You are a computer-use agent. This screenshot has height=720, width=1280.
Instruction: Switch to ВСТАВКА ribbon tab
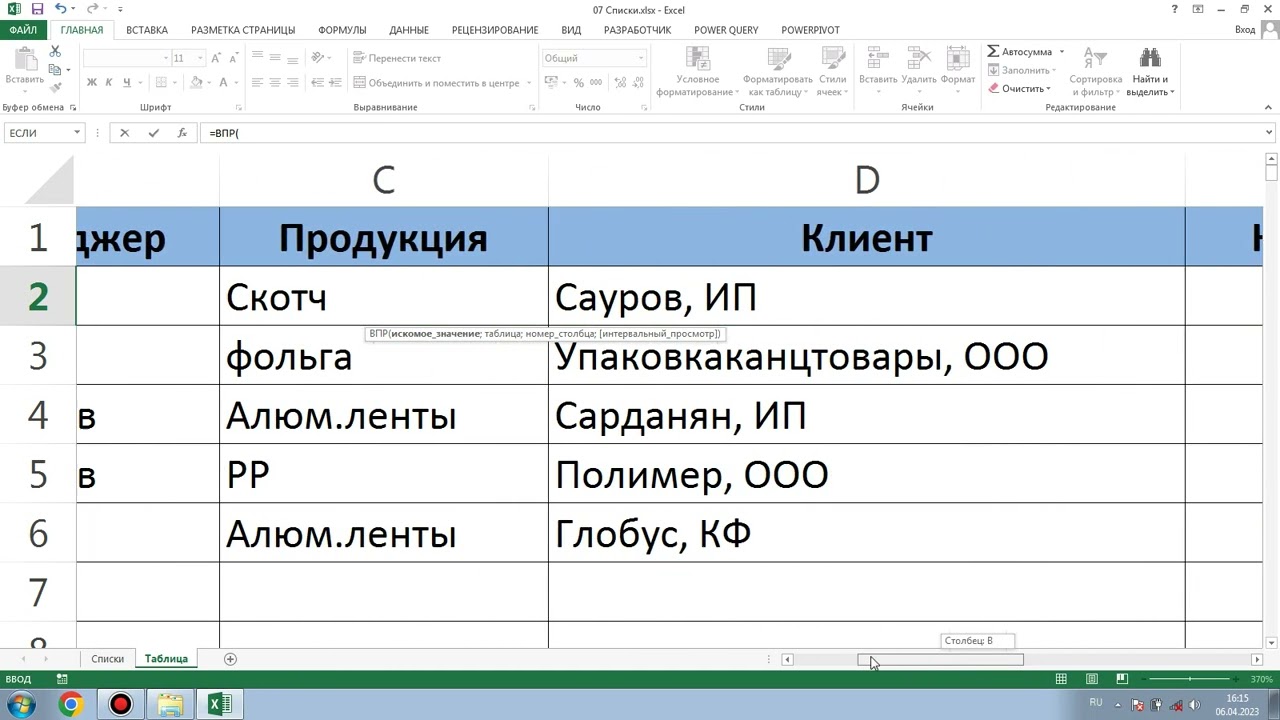147,30
